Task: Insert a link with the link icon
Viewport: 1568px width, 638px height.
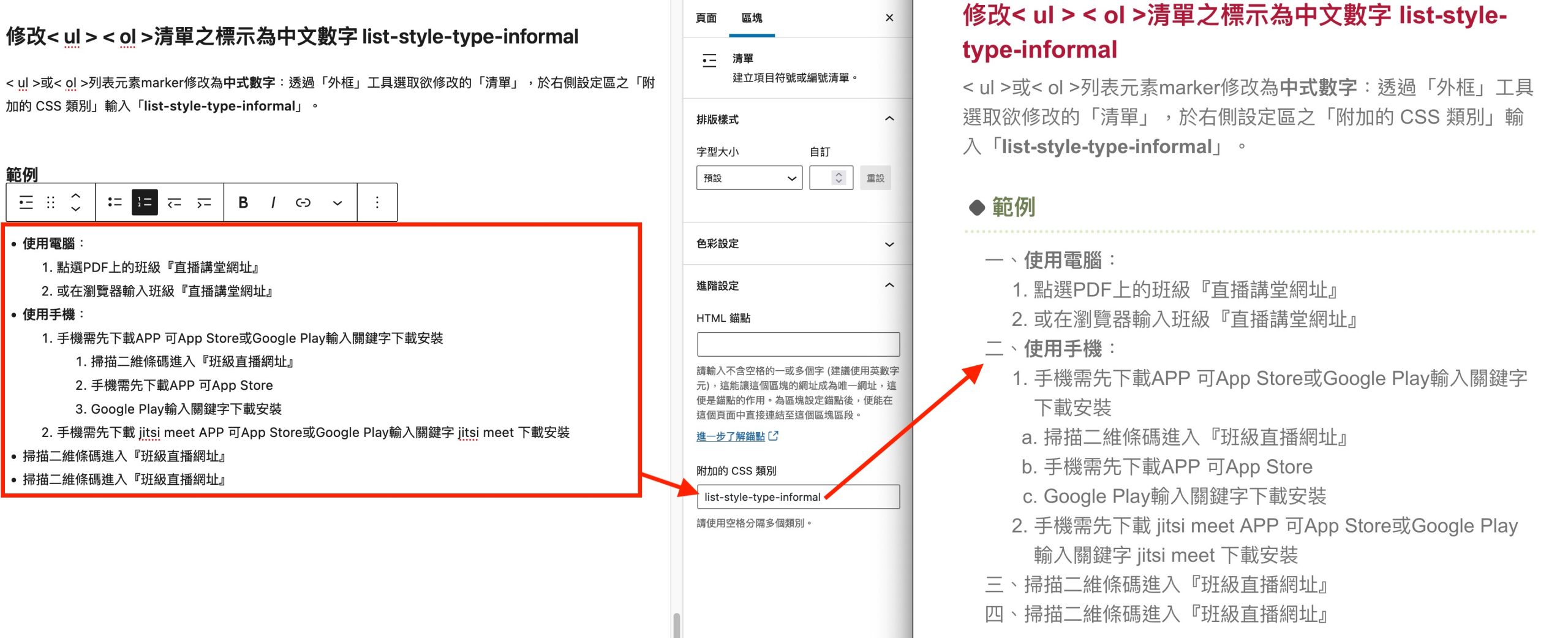Action: (303, 202)
